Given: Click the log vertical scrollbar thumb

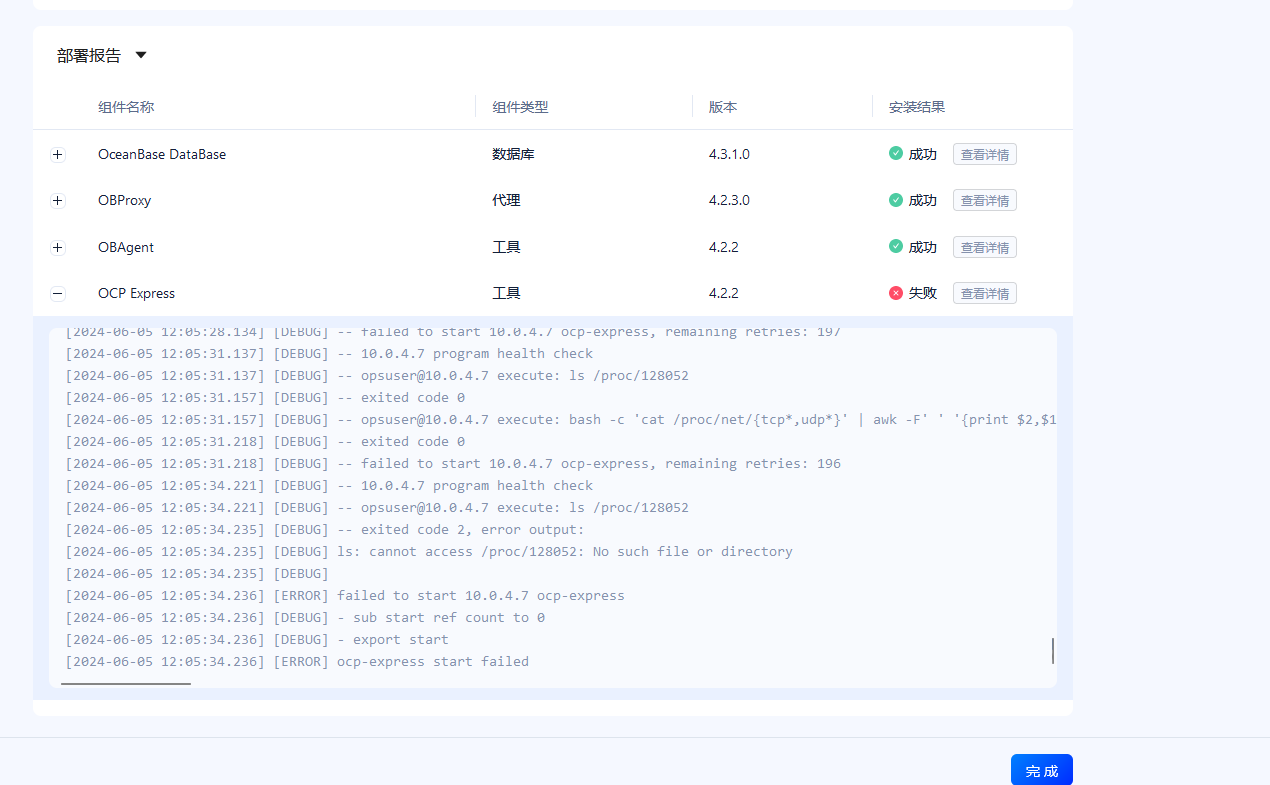Looking at the screenshot, I should pos(1052,651).
